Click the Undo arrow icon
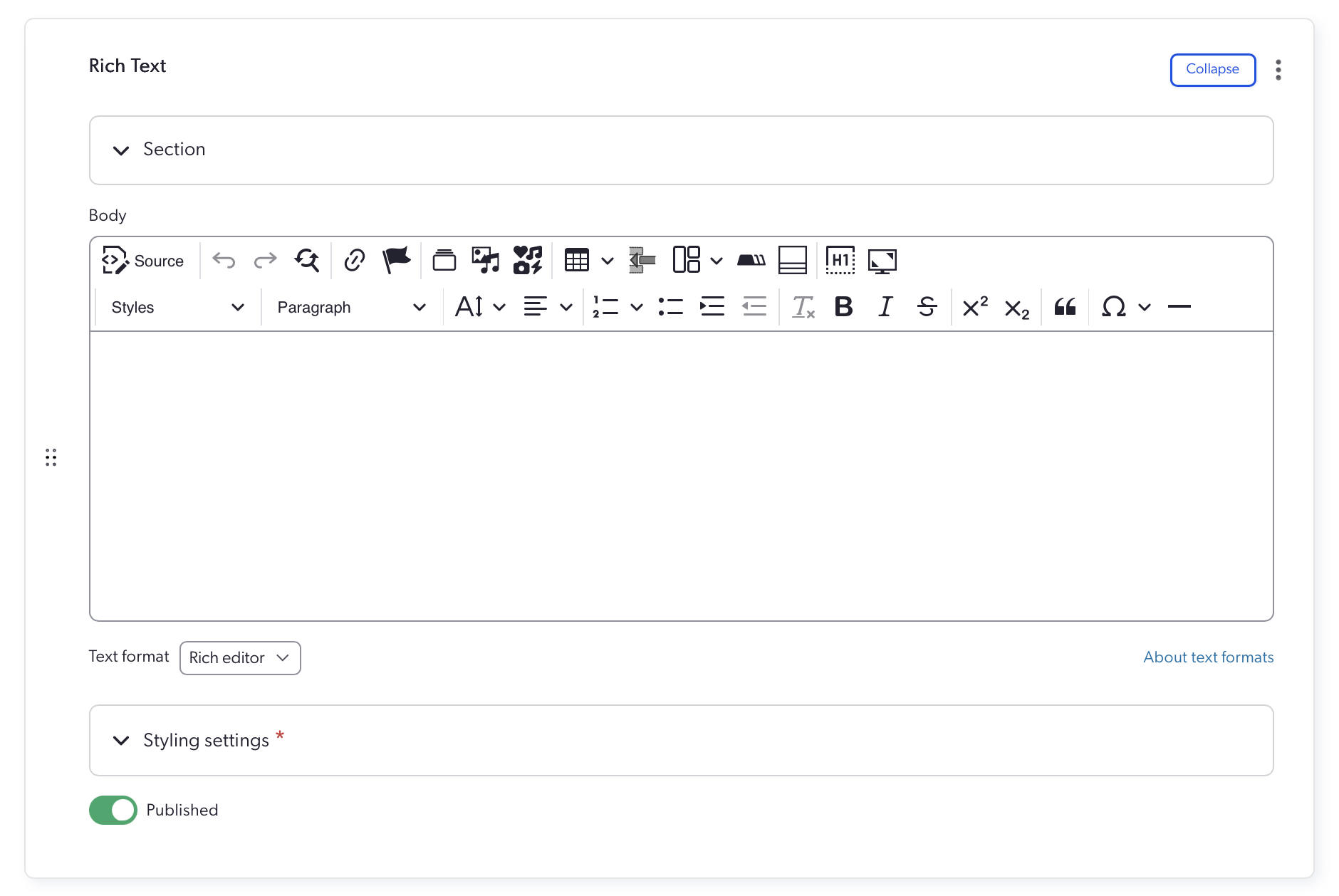The width and height of the screenshot is (1339, 896). click(x=224, y=261)
